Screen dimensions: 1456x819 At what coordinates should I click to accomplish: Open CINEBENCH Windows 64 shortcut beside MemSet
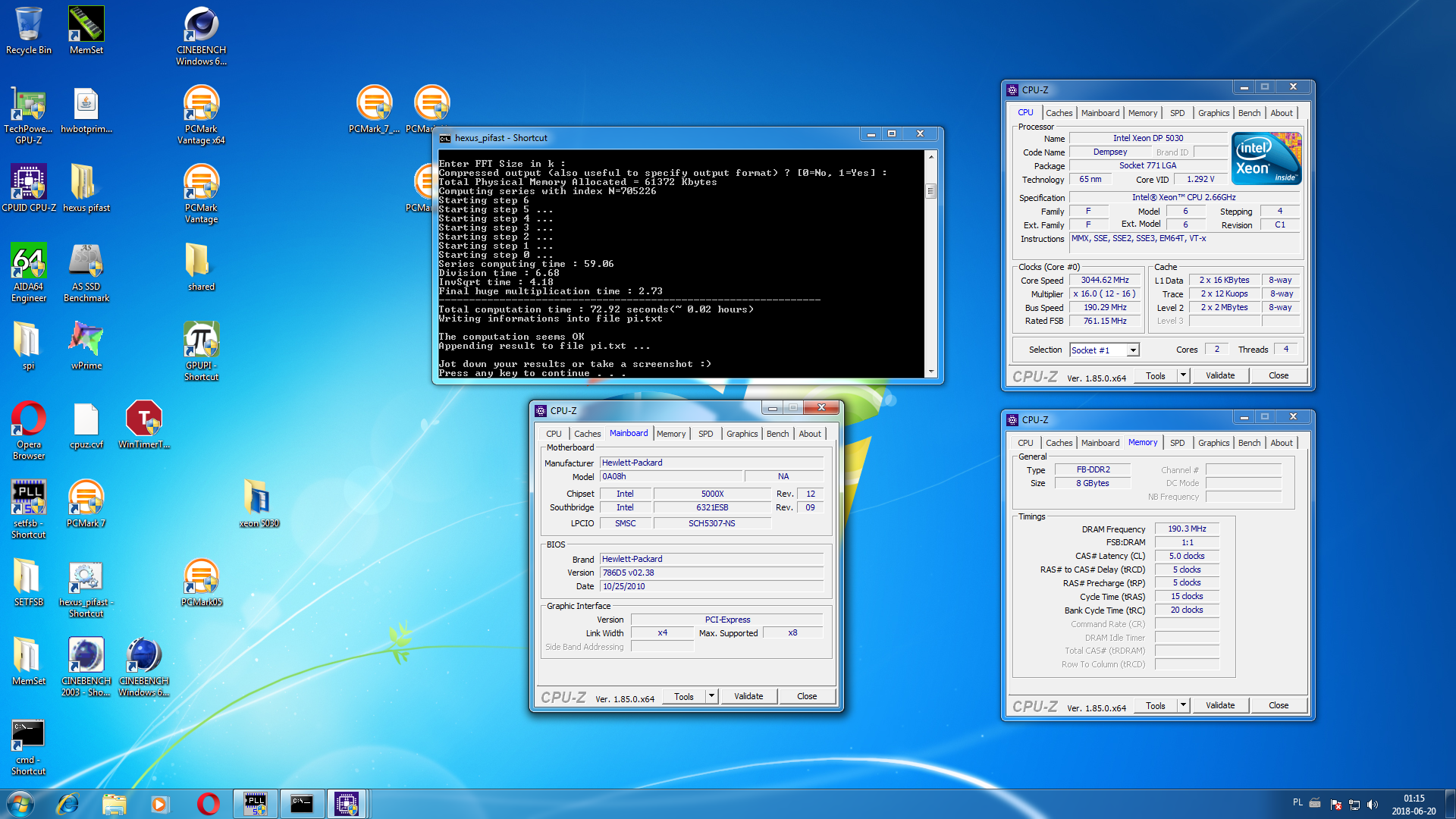click(x=201, y=36)
